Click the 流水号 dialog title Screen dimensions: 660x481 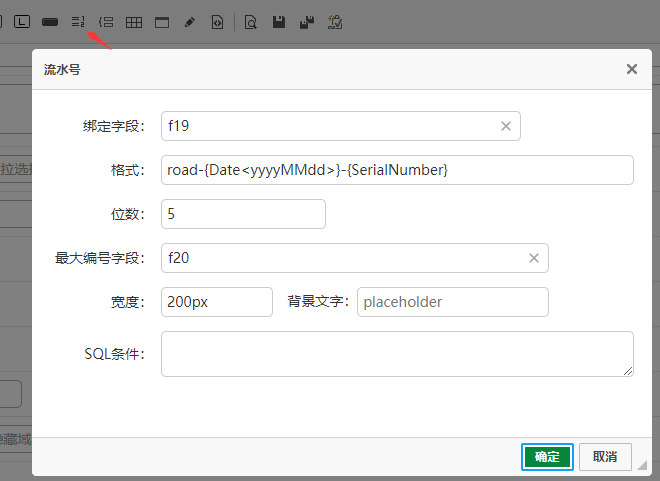tap(62, 69)
